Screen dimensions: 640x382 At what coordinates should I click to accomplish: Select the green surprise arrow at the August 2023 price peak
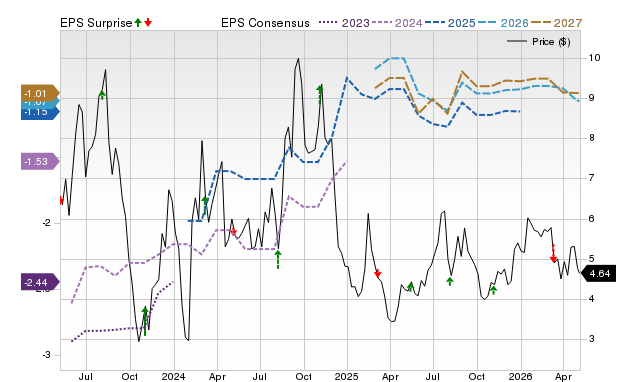coord(102,95)
